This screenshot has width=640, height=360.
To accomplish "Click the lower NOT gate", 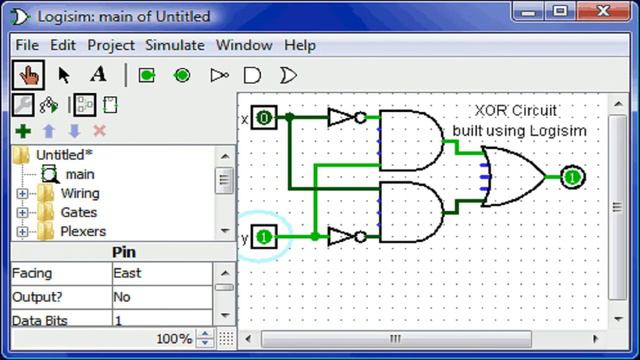I will (x=347, y=237).
